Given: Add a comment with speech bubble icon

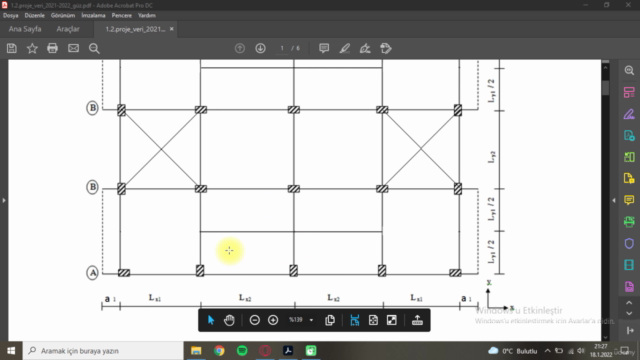Looking at the screenshot, I should (324, 48).
